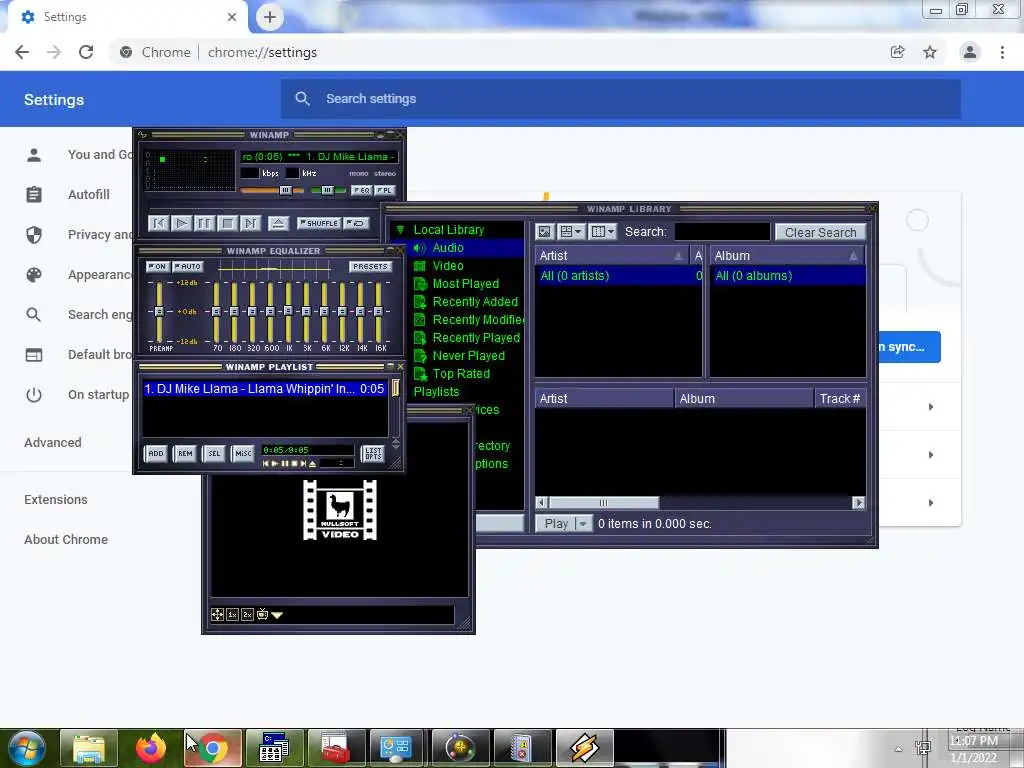The height and width of the screenshot is (768, 1024).
Task: Click the library Search field
Action: [722, 232]
